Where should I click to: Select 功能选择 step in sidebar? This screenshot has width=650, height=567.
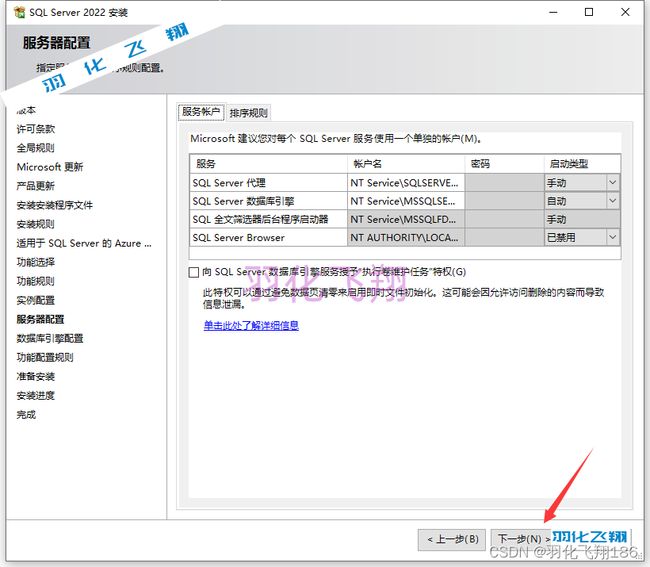click(36, 262)
